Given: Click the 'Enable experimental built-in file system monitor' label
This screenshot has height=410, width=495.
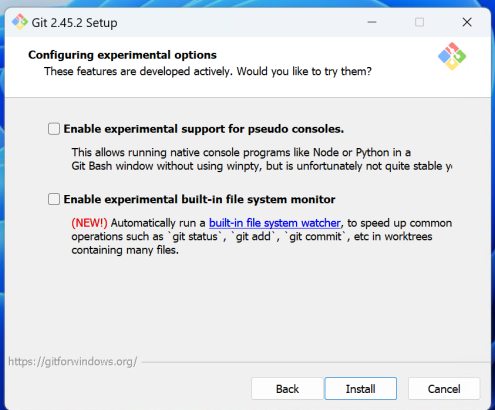Looking at the screenshot, I should (x=199, y=199).
